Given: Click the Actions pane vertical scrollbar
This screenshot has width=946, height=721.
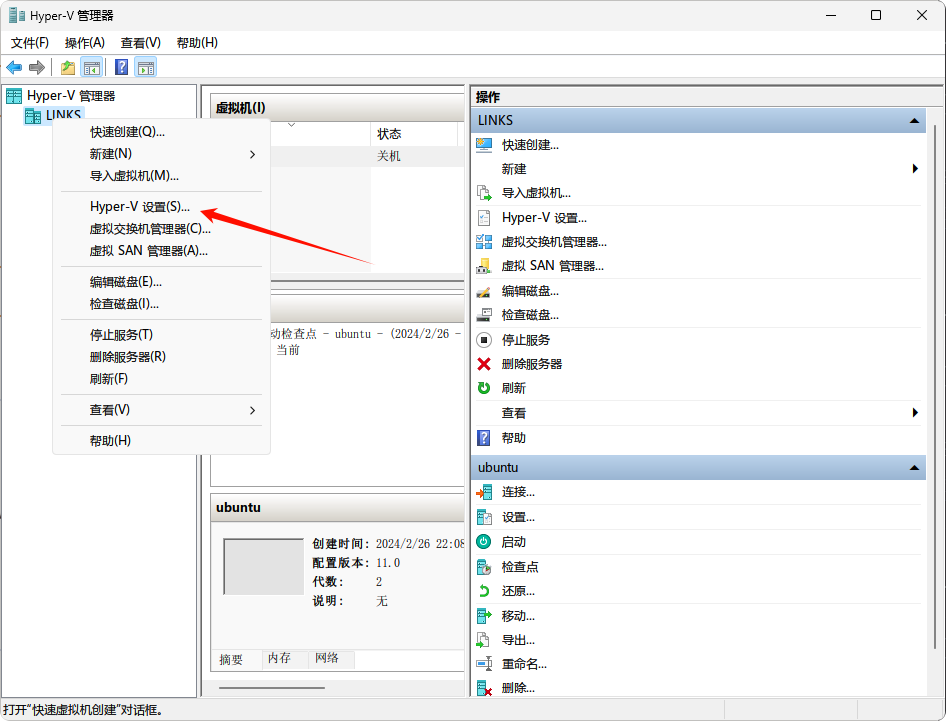Looking at the screenshot, I should [x=935, y=386].
